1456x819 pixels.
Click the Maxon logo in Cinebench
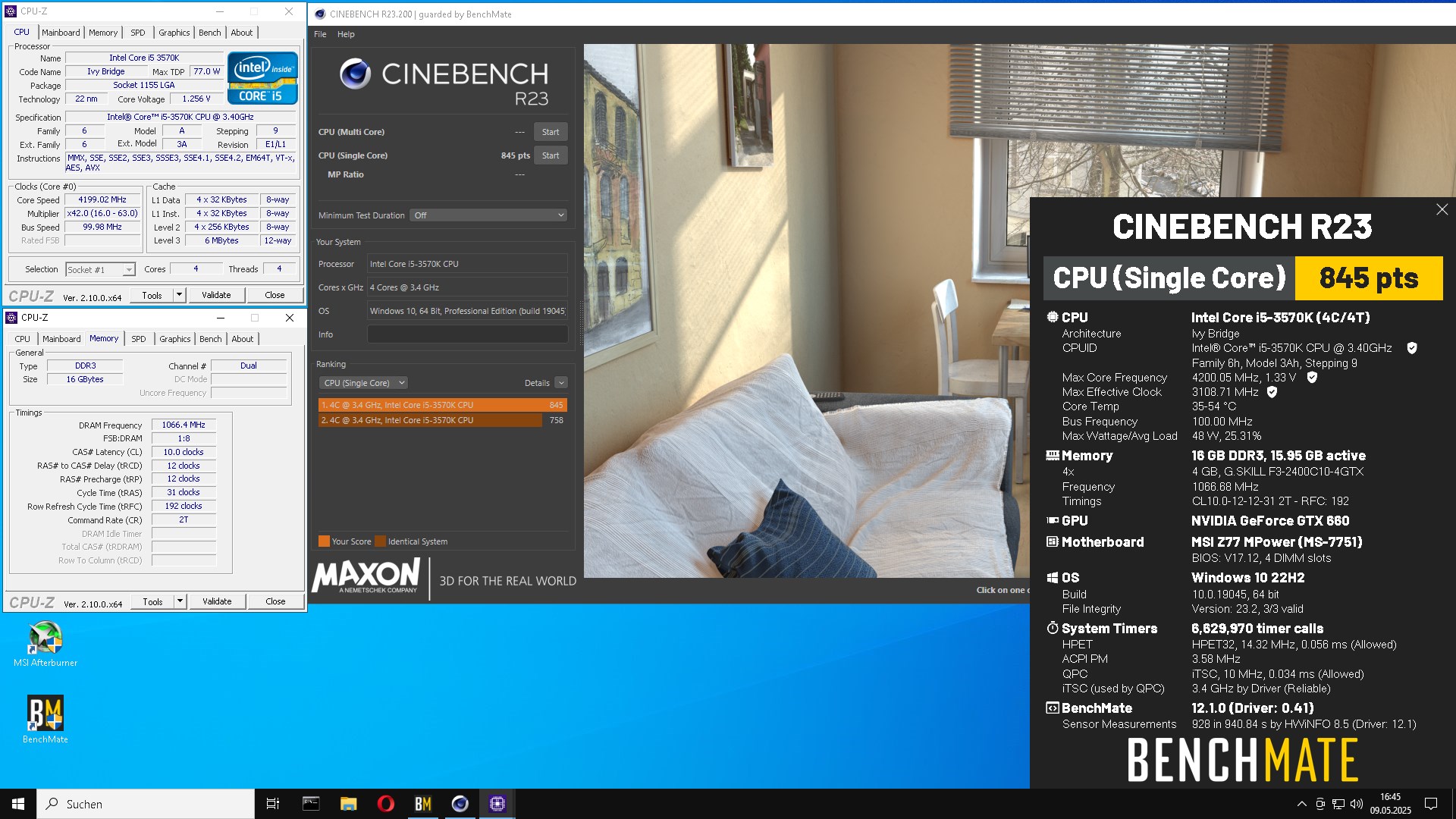[366, 576]
